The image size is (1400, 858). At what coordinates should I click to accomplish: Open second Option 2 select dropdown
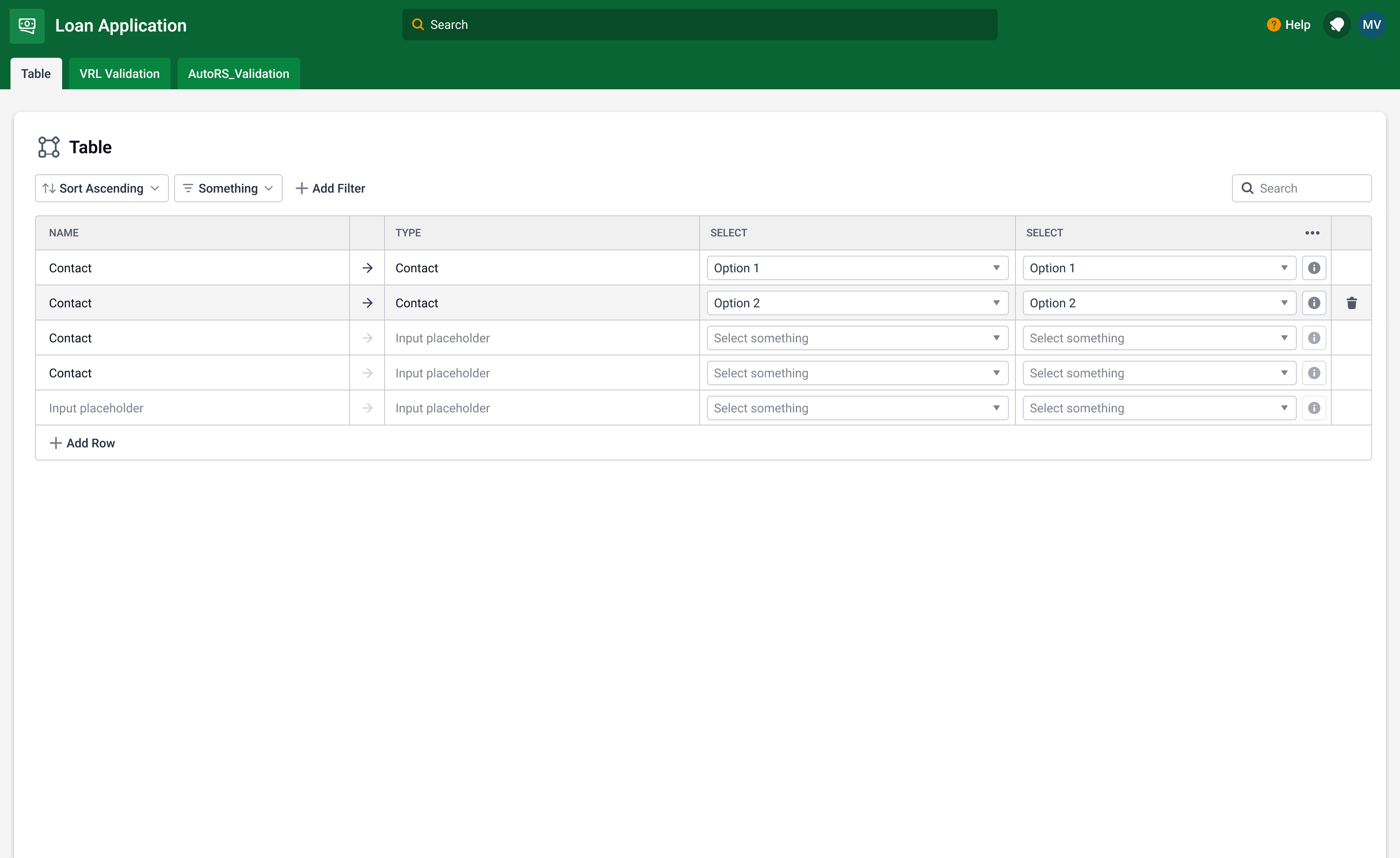pos(1159,303)
